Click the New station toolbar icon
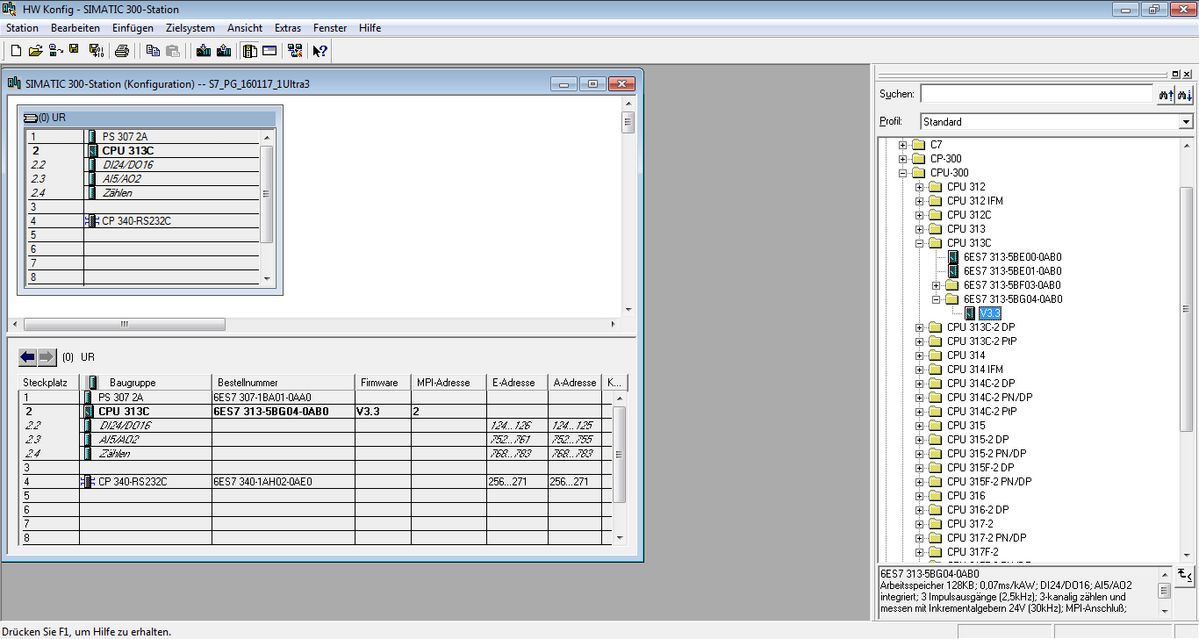This screenshot has height=639, width=1199. [x=16, y=50]
